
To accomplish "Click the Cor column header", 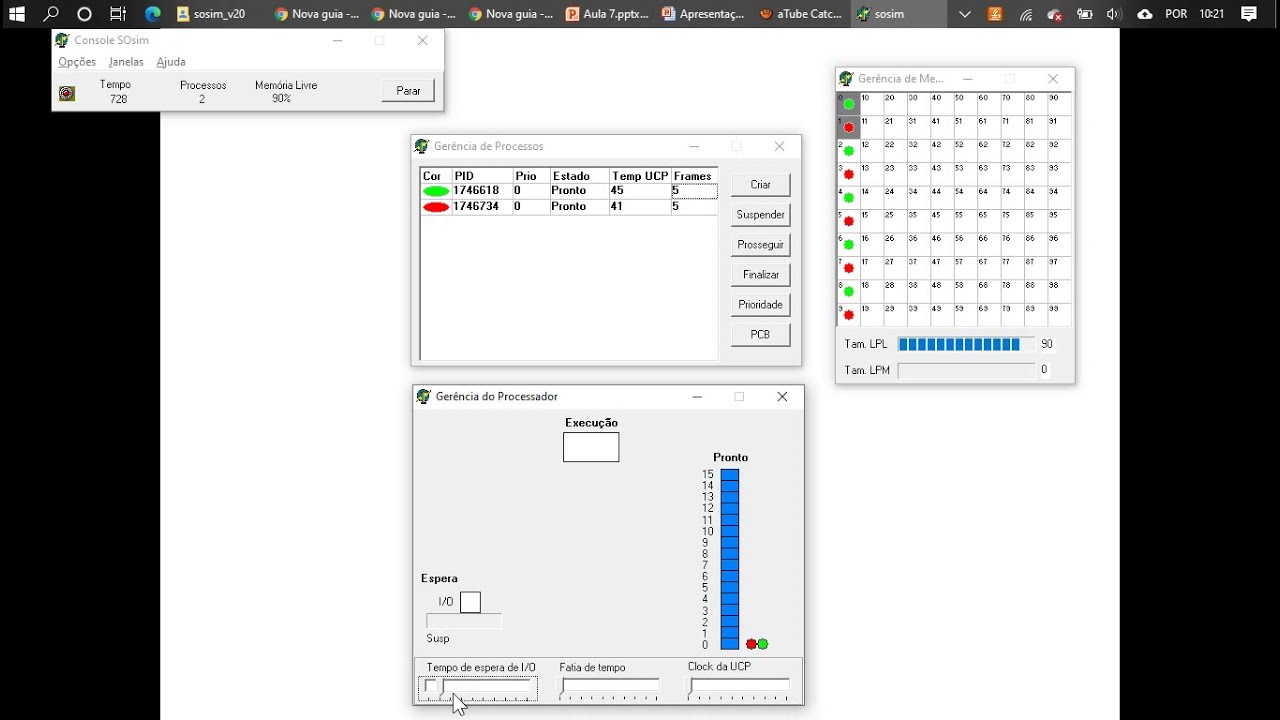I will tap(436, 176).
